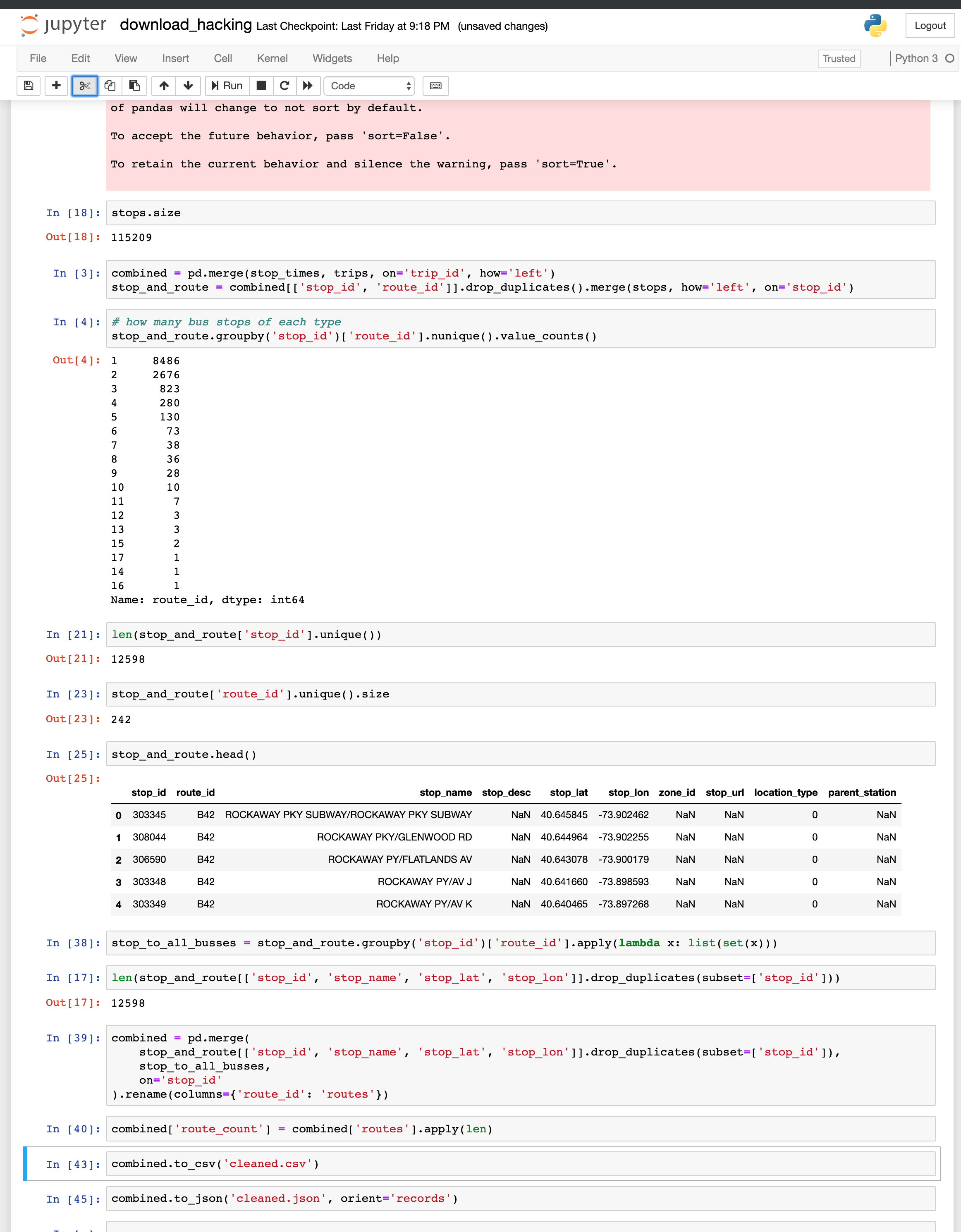Click the save and checkpoint icon
Image resolution: width=961 pixels, height=1232 pixels.
(x=28, y=86)
